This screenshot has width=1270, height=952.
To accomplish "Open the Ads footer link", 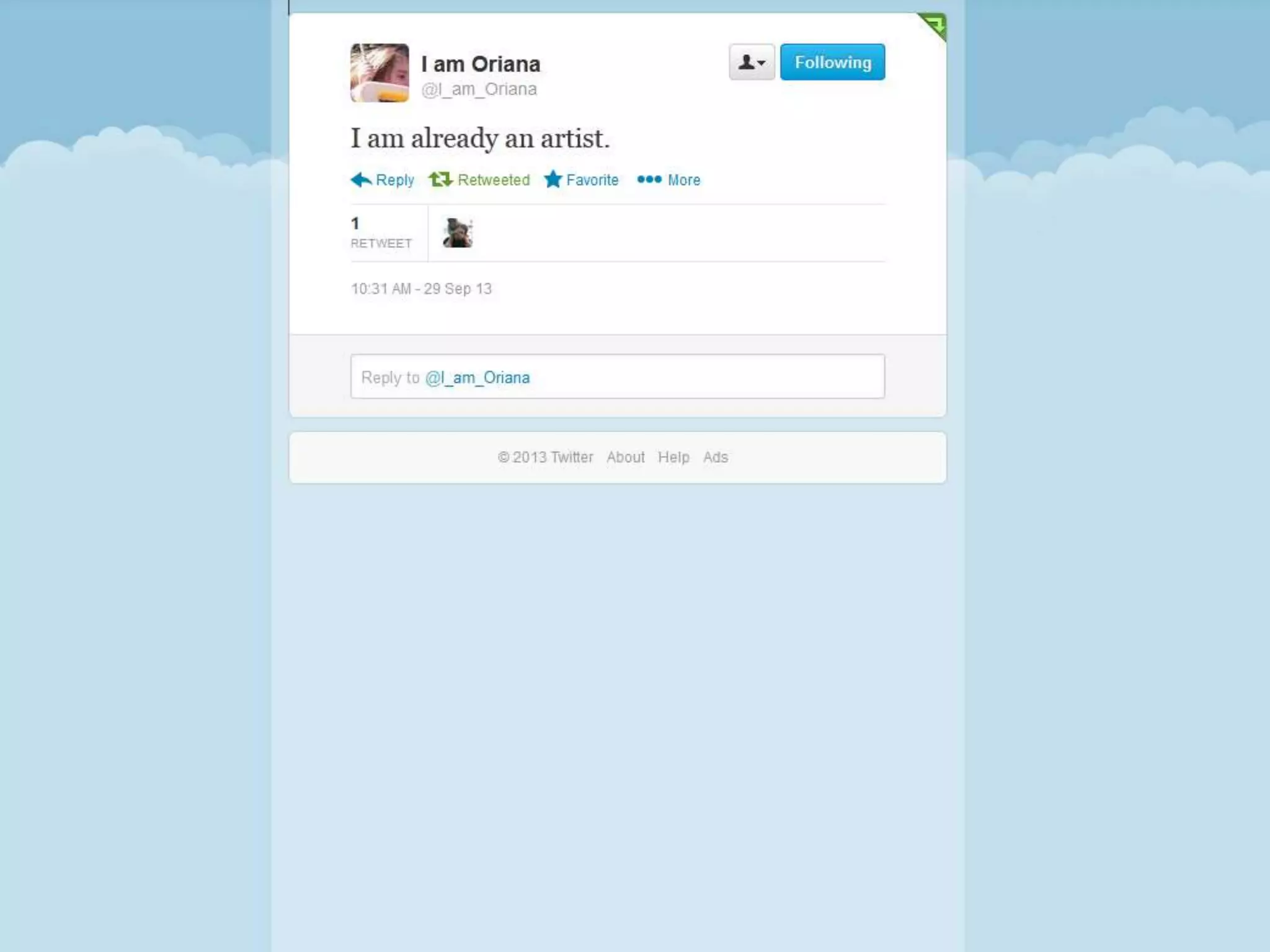I will coord(715,457).
